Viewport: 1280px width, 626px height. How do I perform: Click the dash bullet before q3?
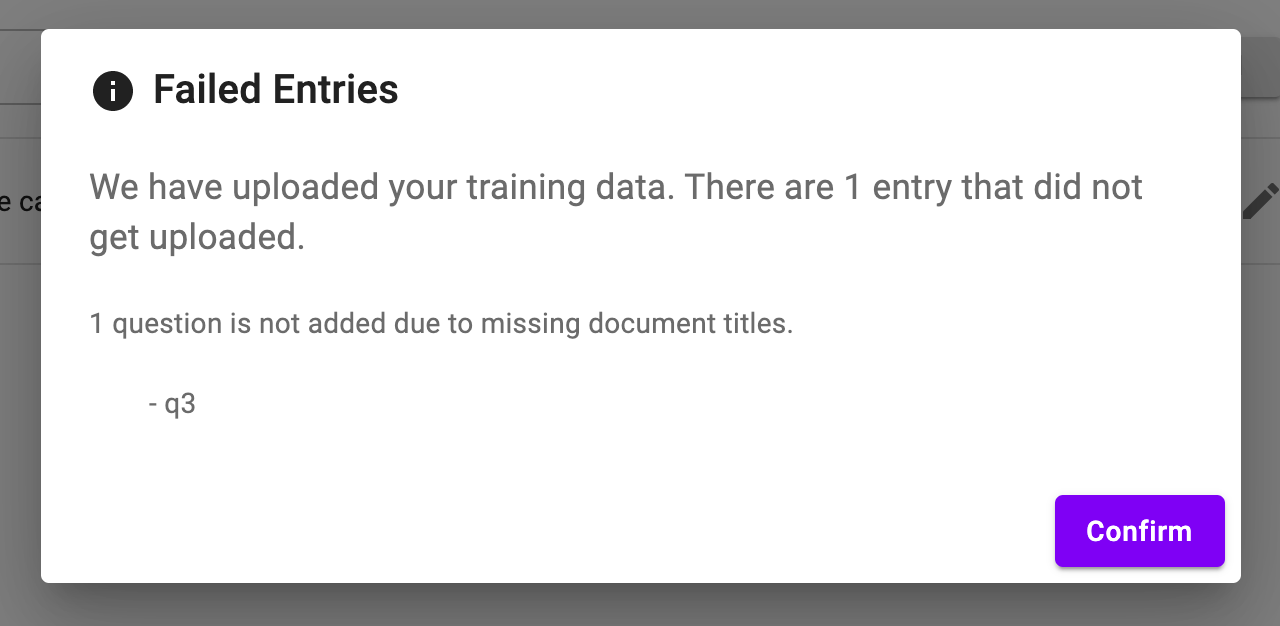coord(153,406)
